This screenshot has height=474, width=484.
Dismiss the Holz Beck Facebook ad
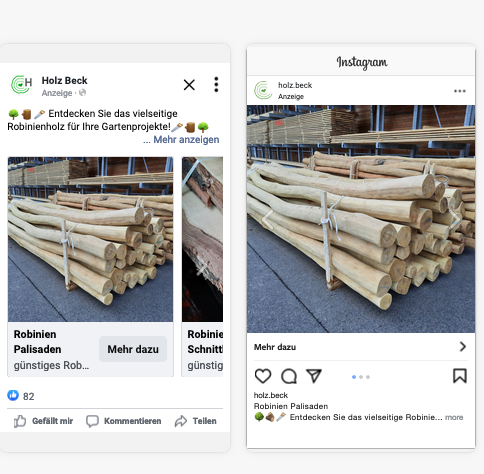click(x=189, y=85)
